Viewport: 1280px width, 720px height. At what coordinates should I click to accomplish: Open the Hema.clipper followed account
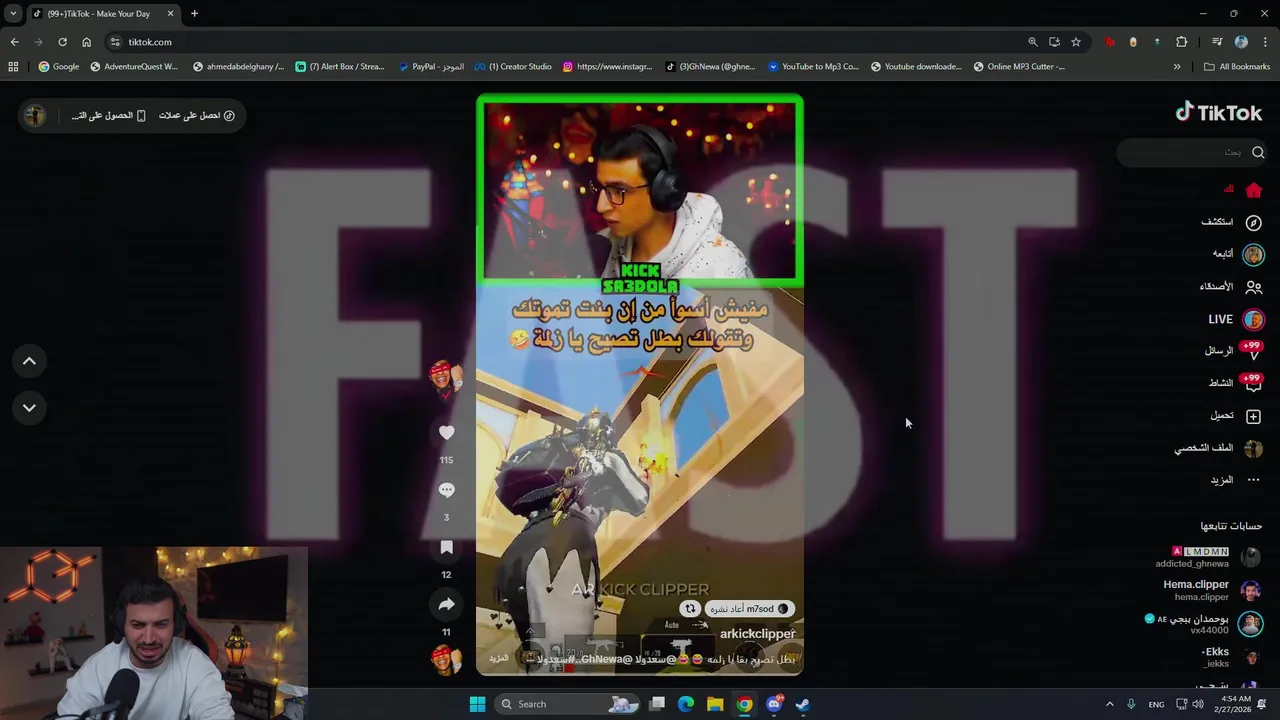click(1213, 590)
